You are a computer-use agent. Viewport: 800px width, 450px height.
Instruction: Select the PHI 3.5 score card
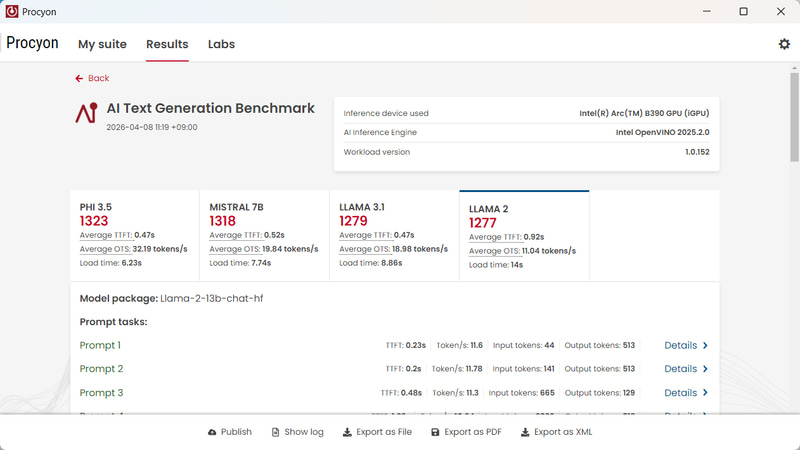(135, 236)
